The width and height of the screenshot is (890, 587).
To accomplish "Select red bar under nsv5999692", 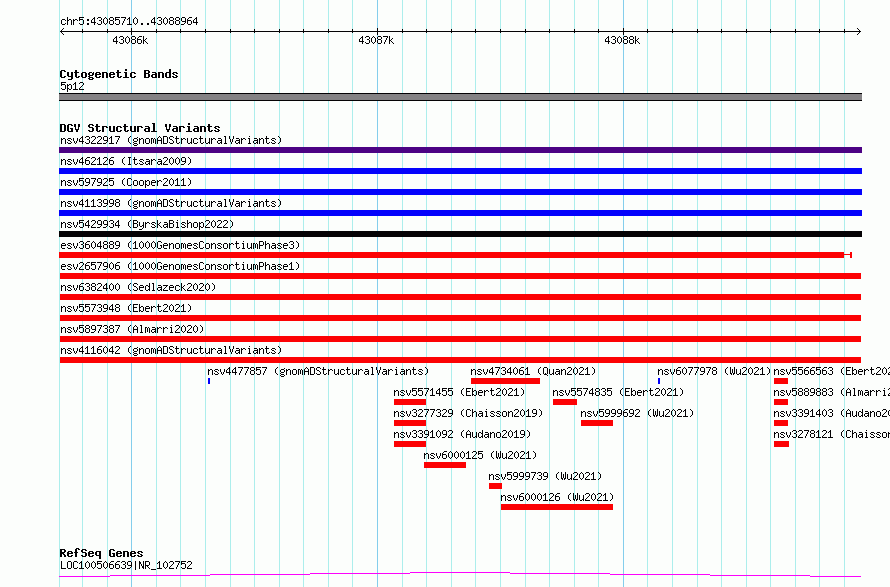I will pos(597,423).
